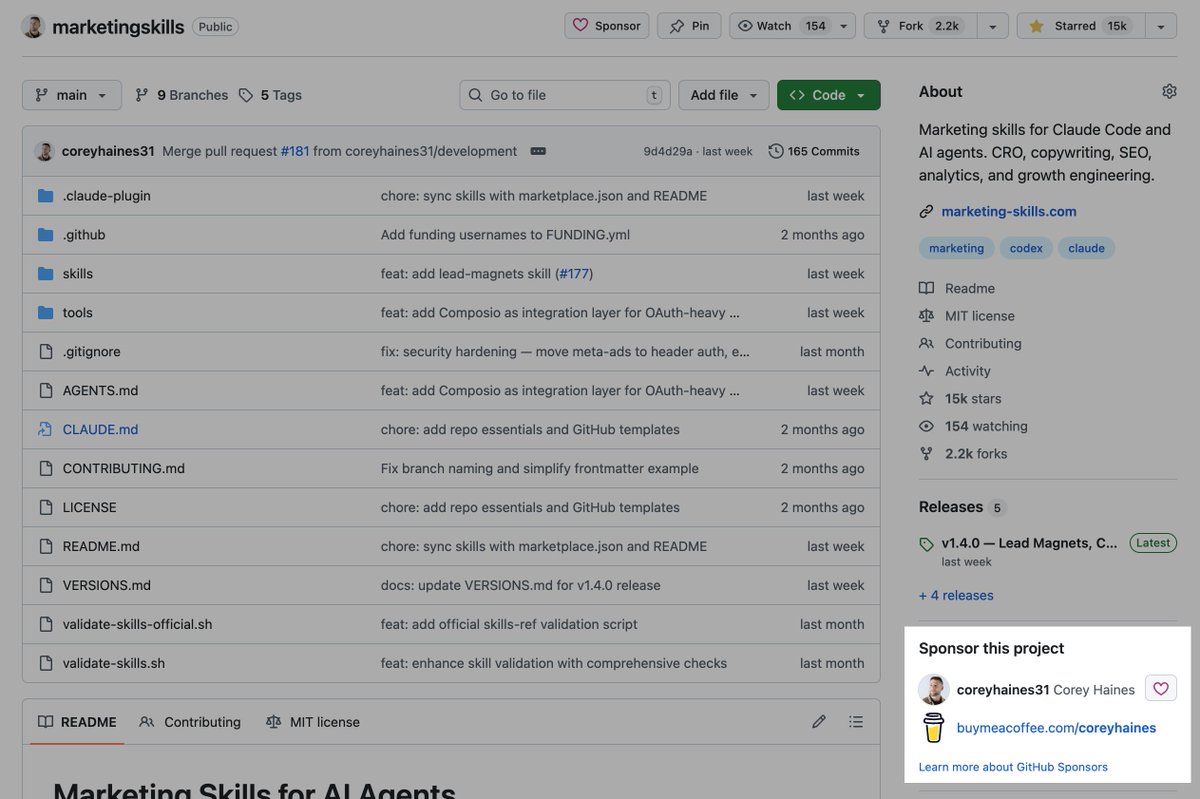Open CONTRIBUTING.md file
The image size is (1200, 799).
point(124,469)
